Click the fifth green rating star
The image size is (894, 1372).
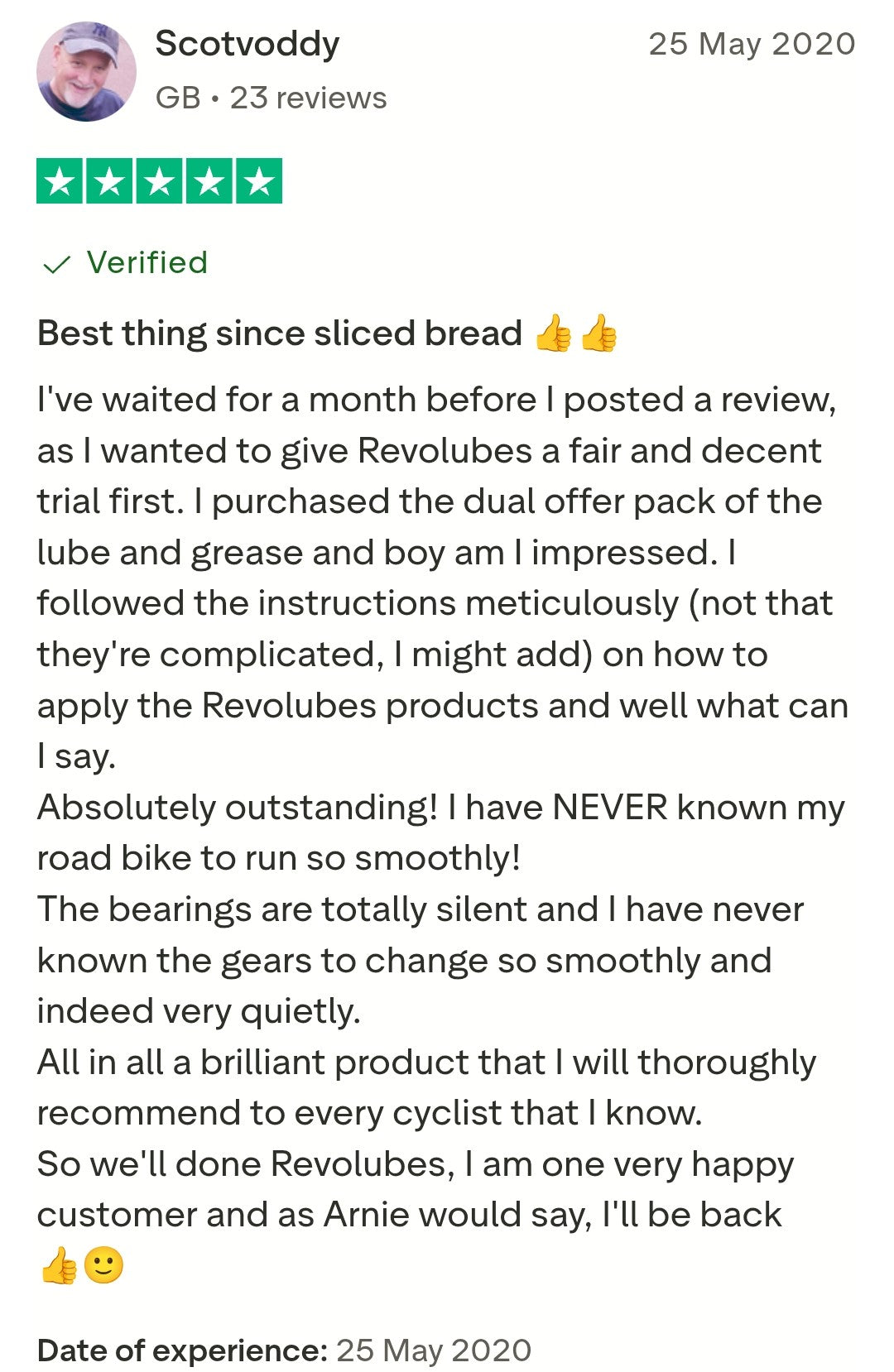[259, 181]
